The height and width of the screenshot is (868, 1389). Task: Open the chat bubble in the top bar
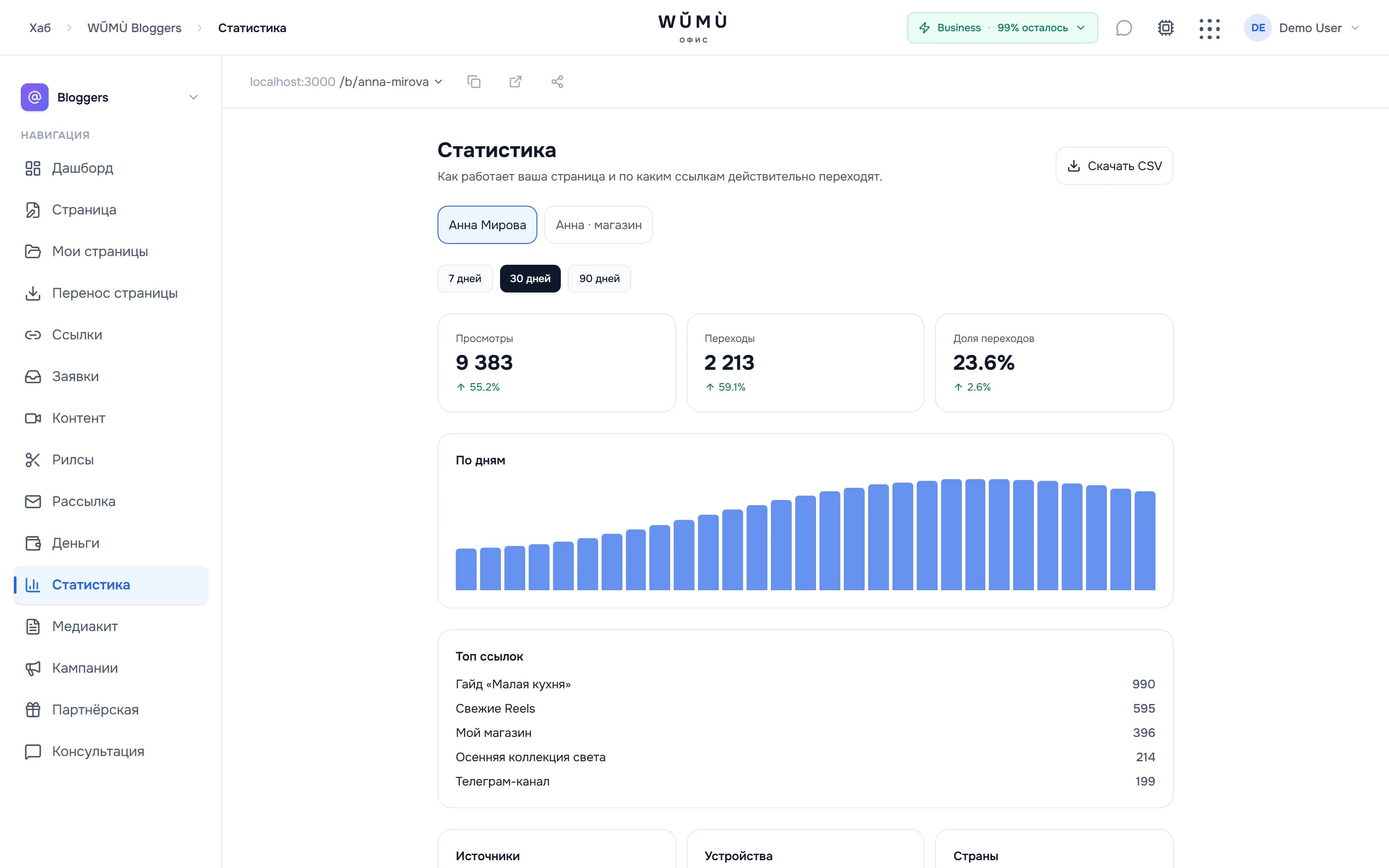[1124, 27]
